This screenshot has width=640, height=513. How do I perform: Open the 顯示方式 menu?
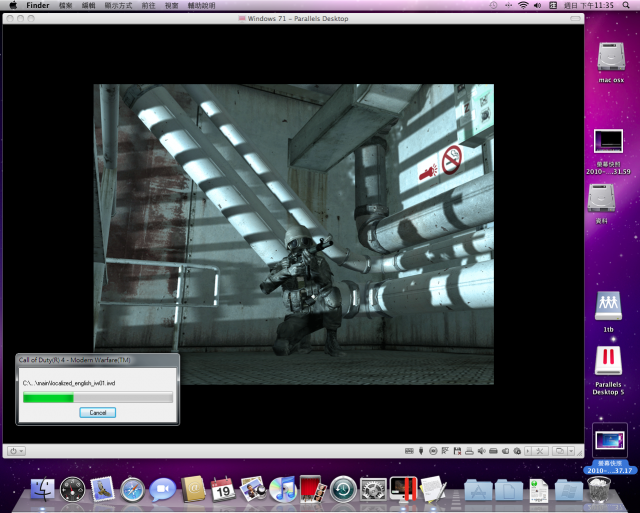tap(118, 5)
